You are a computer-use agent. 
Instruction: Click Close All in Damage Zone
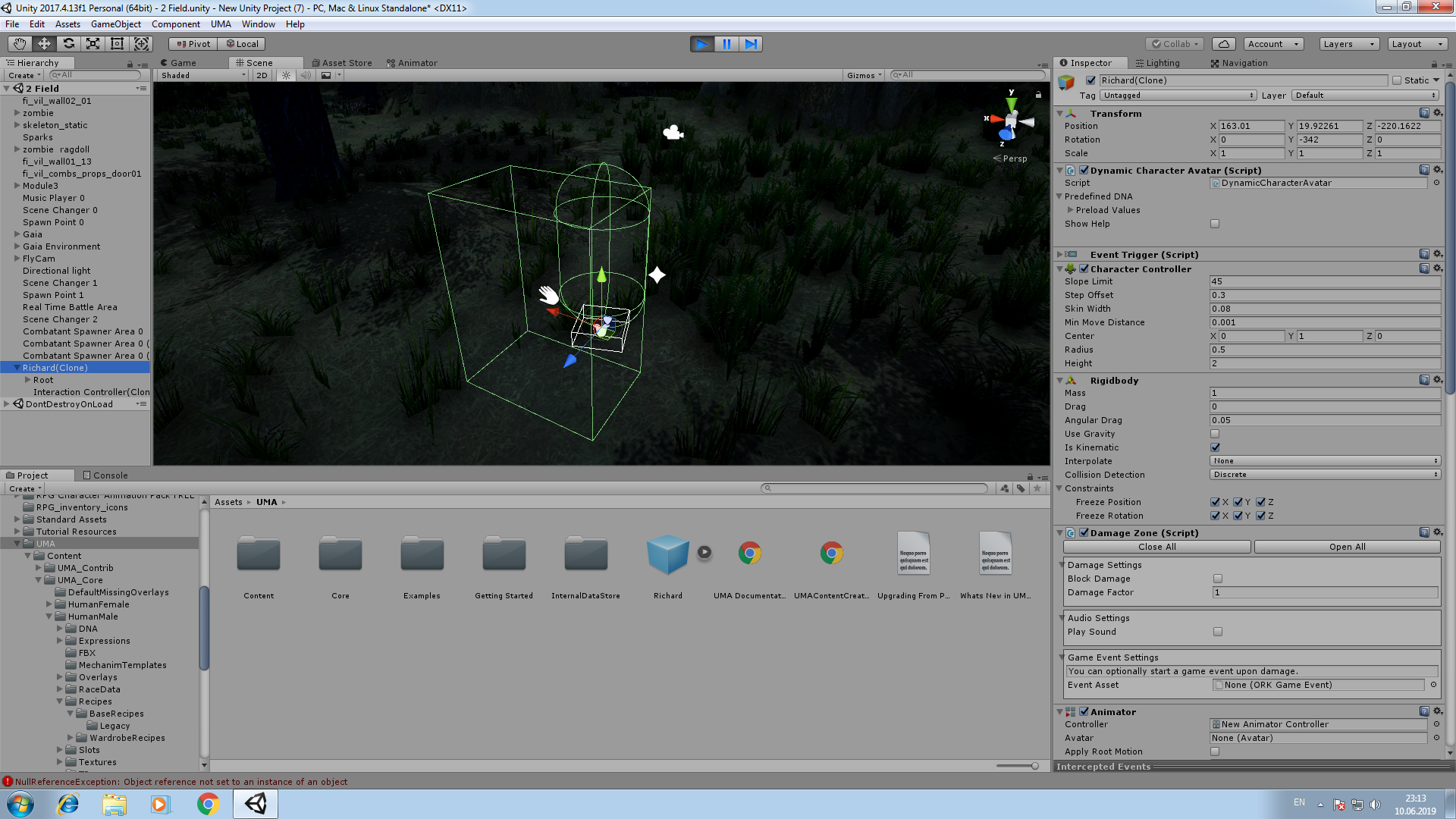click(1156, 547)
